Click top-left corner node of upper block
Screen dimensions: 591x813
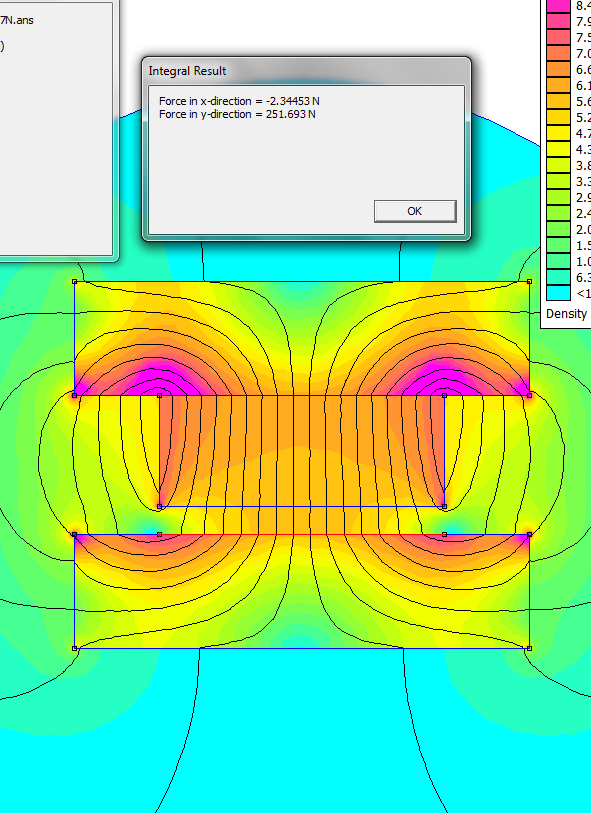pos(75,282)
